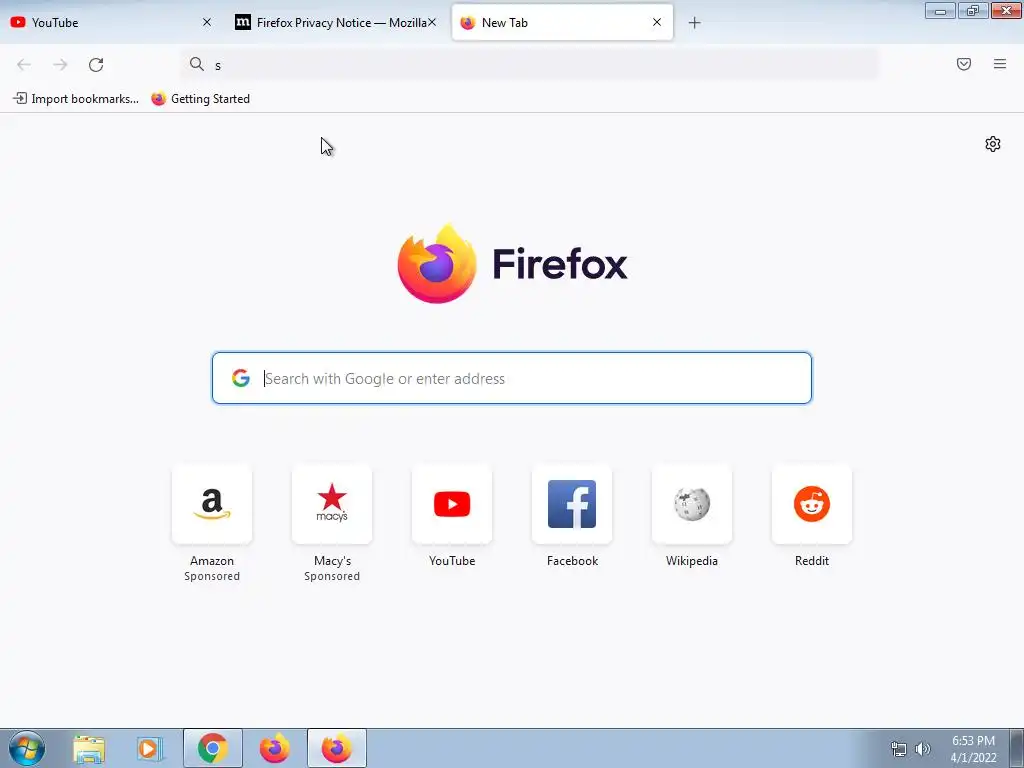The image size is (1024, 768).
Task: Open File Explorer from taskbar
Action: 89,748
